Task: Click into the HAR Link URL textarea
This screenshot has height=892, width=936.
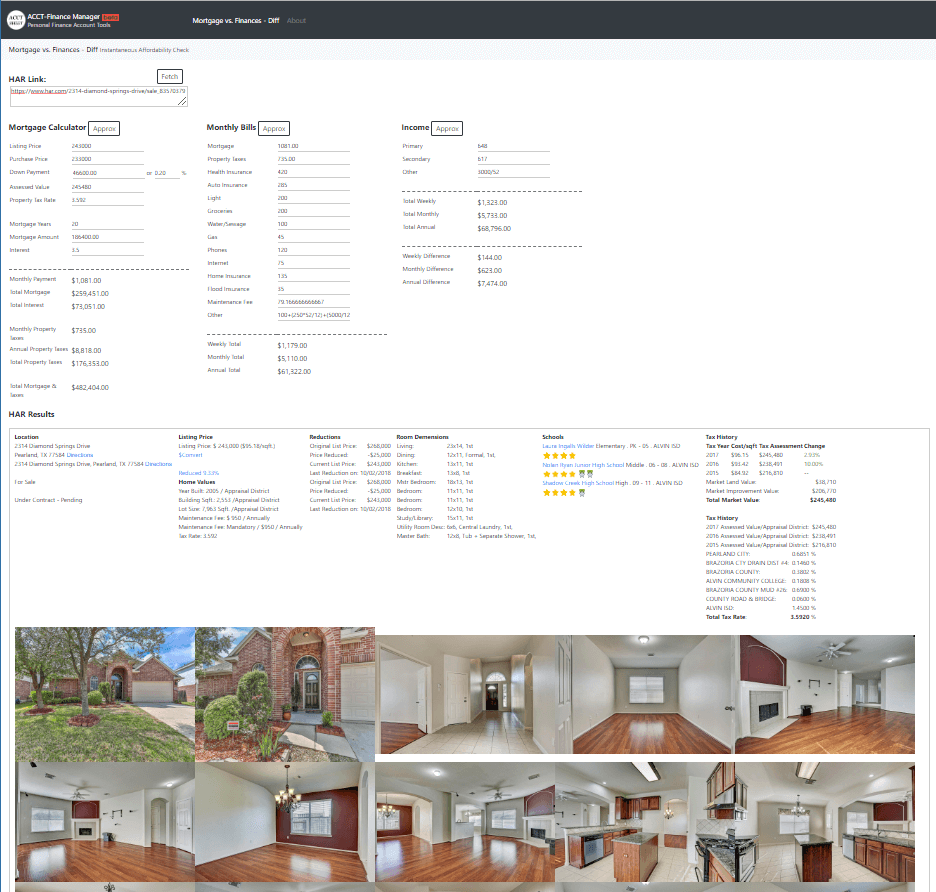Action: [x=97, y=94]
